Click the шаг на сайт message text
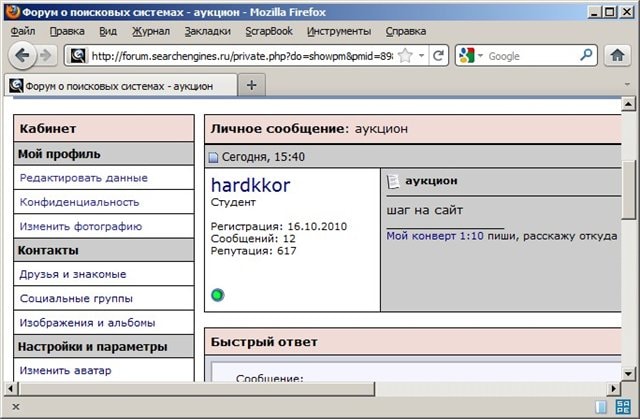640x419 pixels. (424, 211)
